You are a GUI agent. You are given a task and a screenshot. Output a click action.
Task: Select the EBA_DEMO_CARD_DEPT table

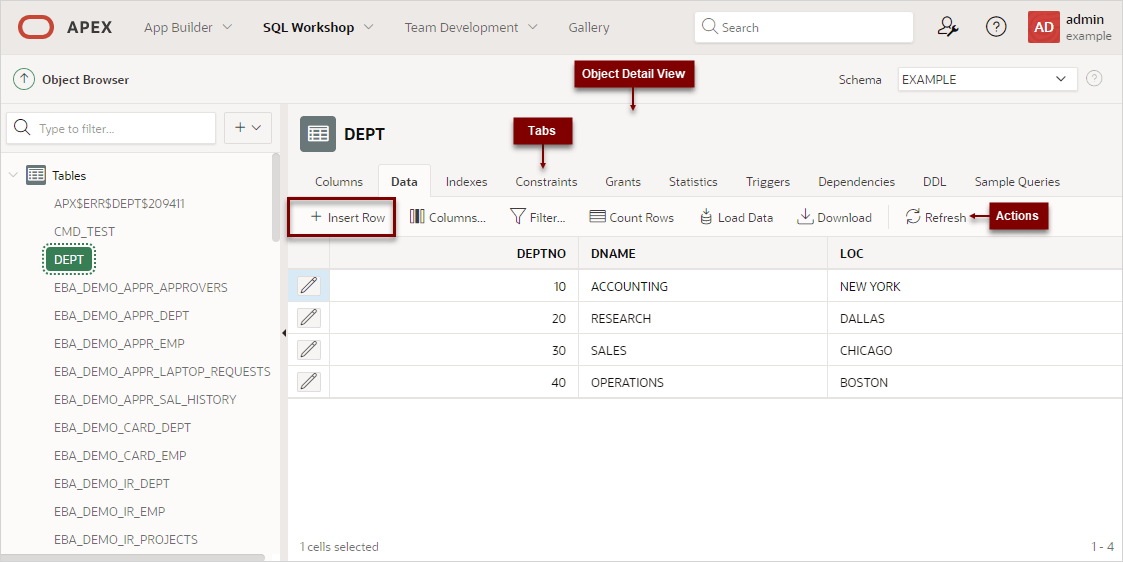[122, 427]
